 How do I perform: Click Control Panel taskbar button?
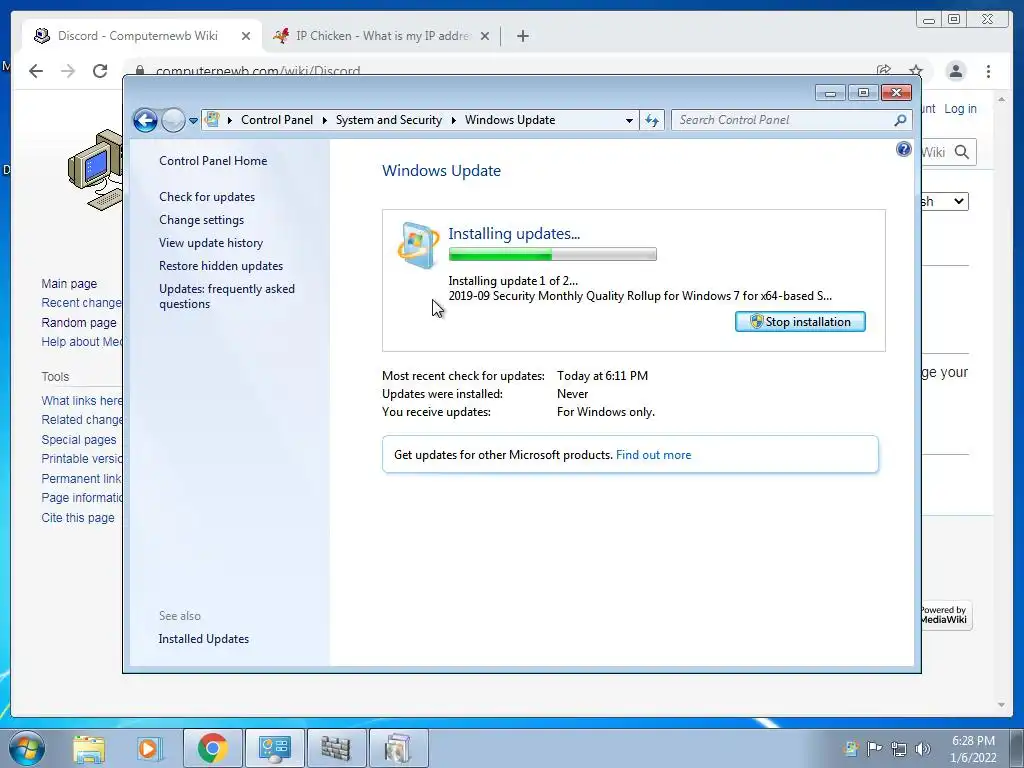(x=274, y=748)
